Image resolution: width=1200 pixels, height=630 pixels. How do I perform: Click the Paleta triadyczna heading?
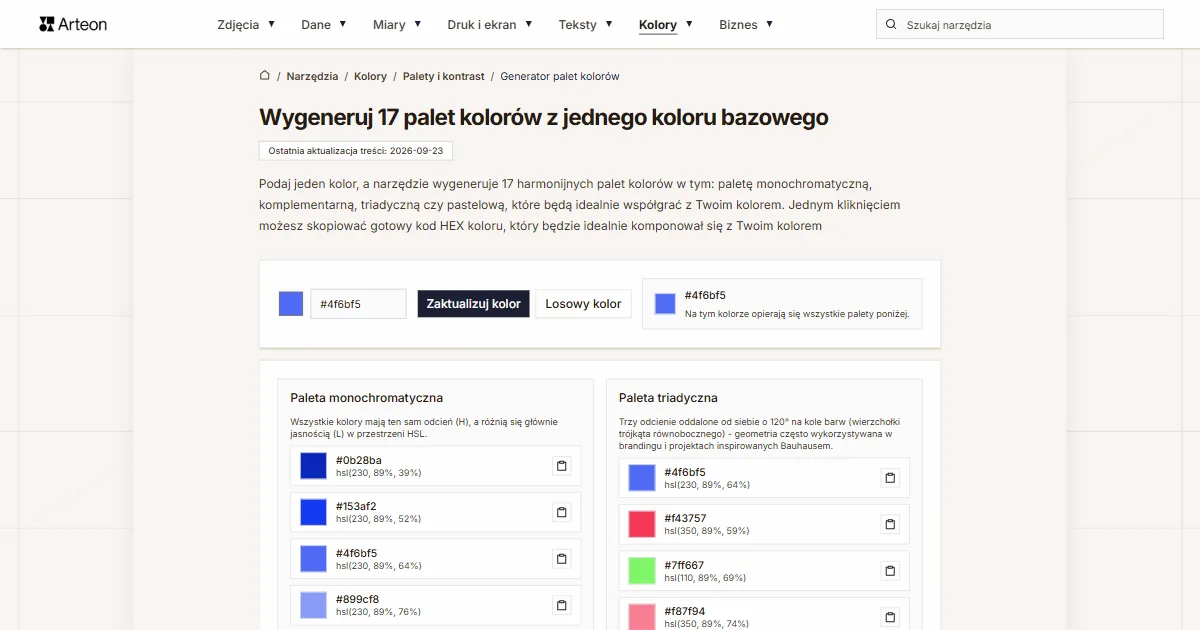(668, 398)
